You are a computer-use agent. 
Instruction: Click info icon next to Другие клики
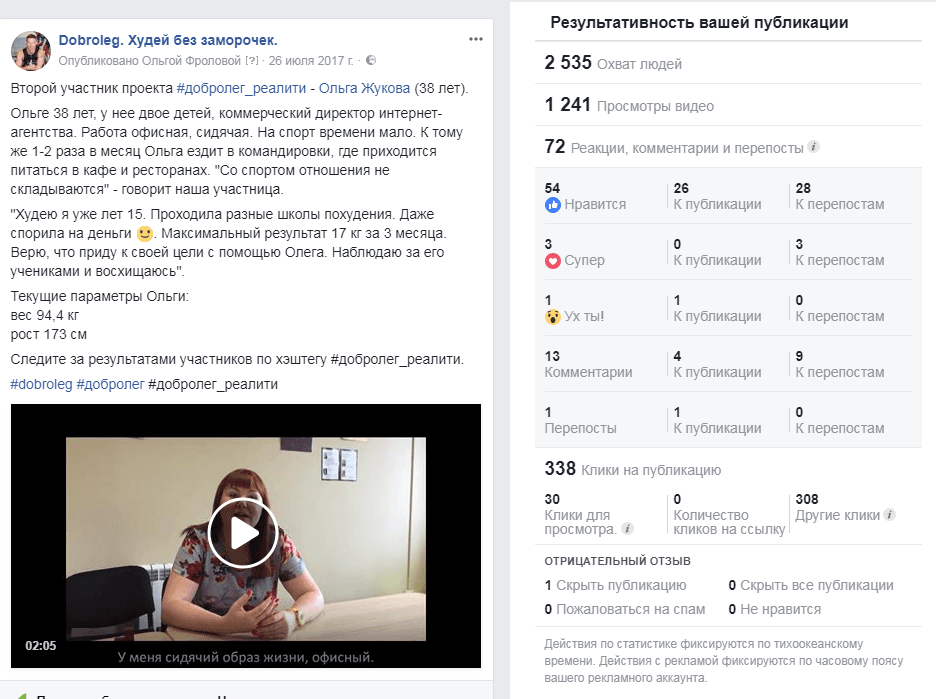pos(889,515)
